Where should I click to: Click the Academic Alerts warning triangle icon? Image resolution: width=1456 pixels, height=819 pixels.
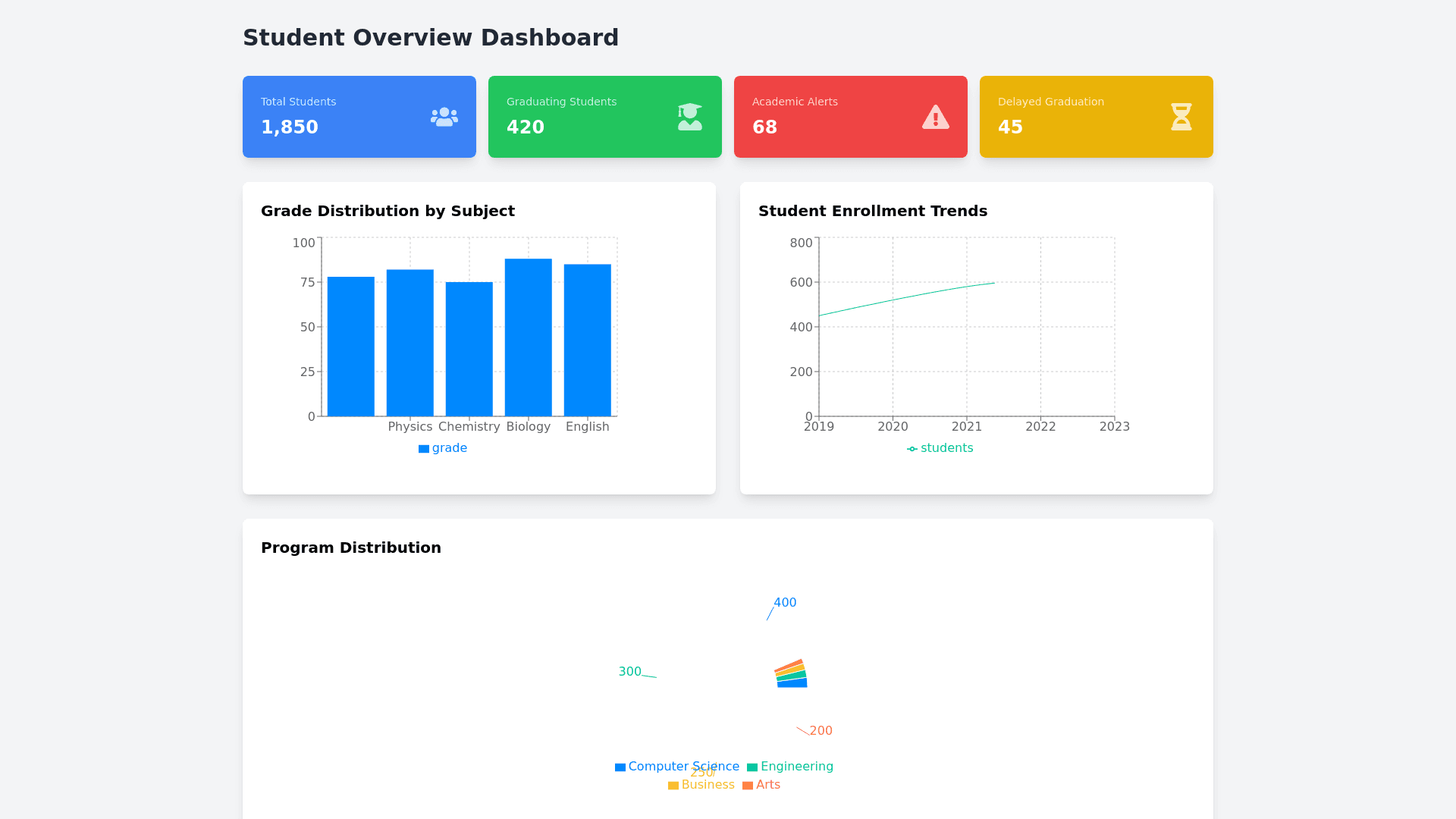(x=935, y=117)
